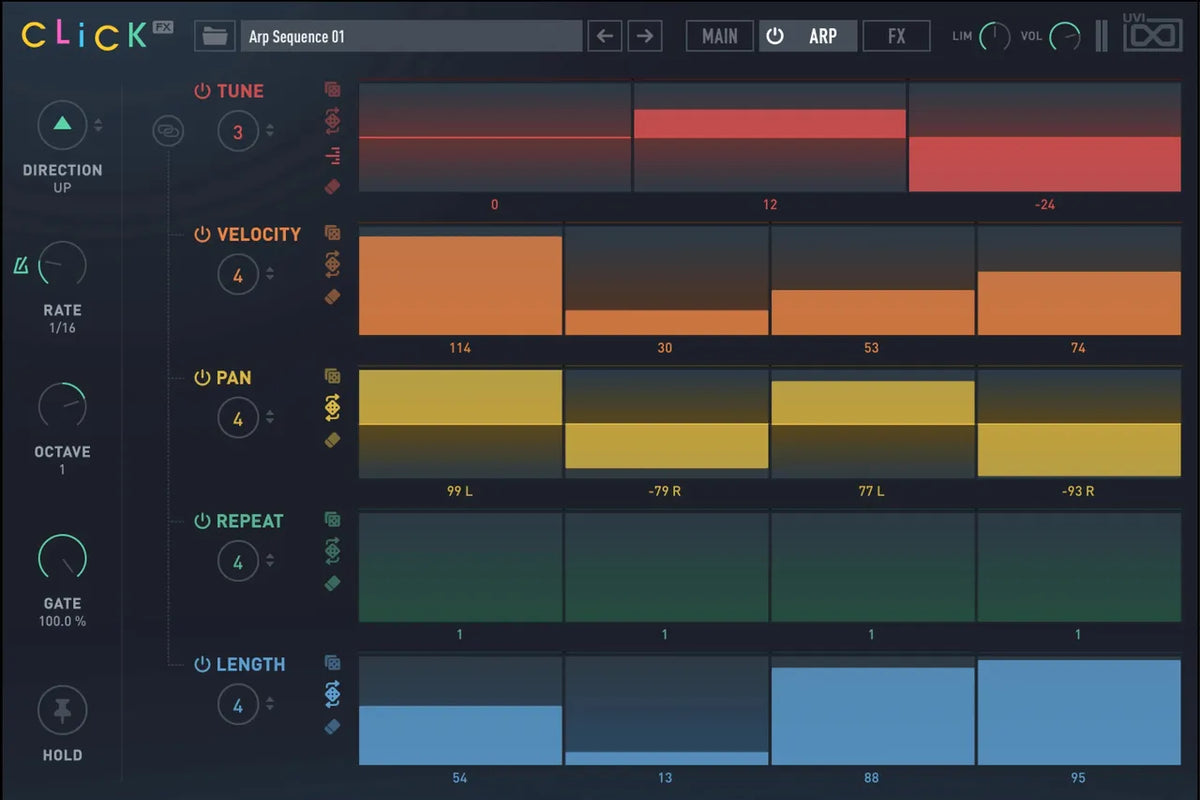
Task: Change Direction using the up/down arrows
Action: pyautogui.click(x=98, y=125)
